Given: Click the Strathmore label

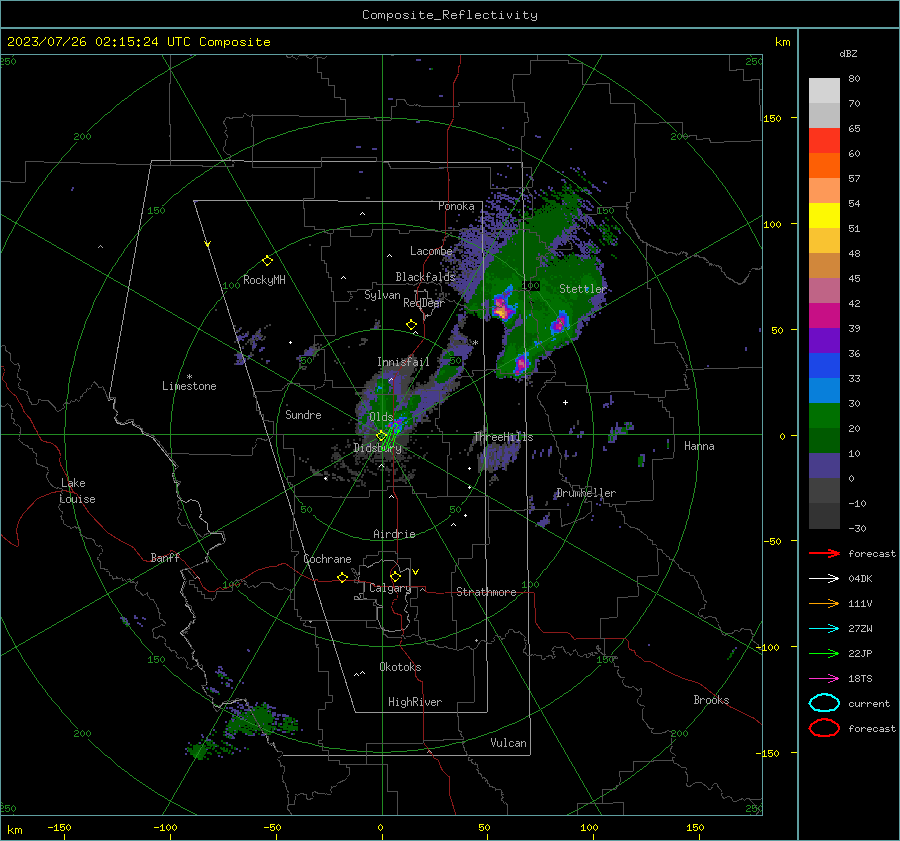Looking at the screenshot, I should tap(486, 592).
